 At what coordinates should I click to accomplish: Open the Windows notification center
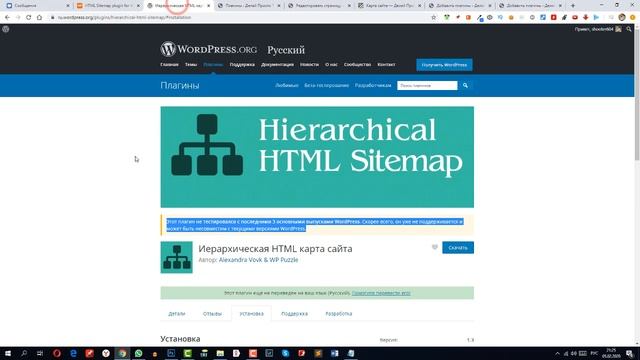(x=630, y=353)
